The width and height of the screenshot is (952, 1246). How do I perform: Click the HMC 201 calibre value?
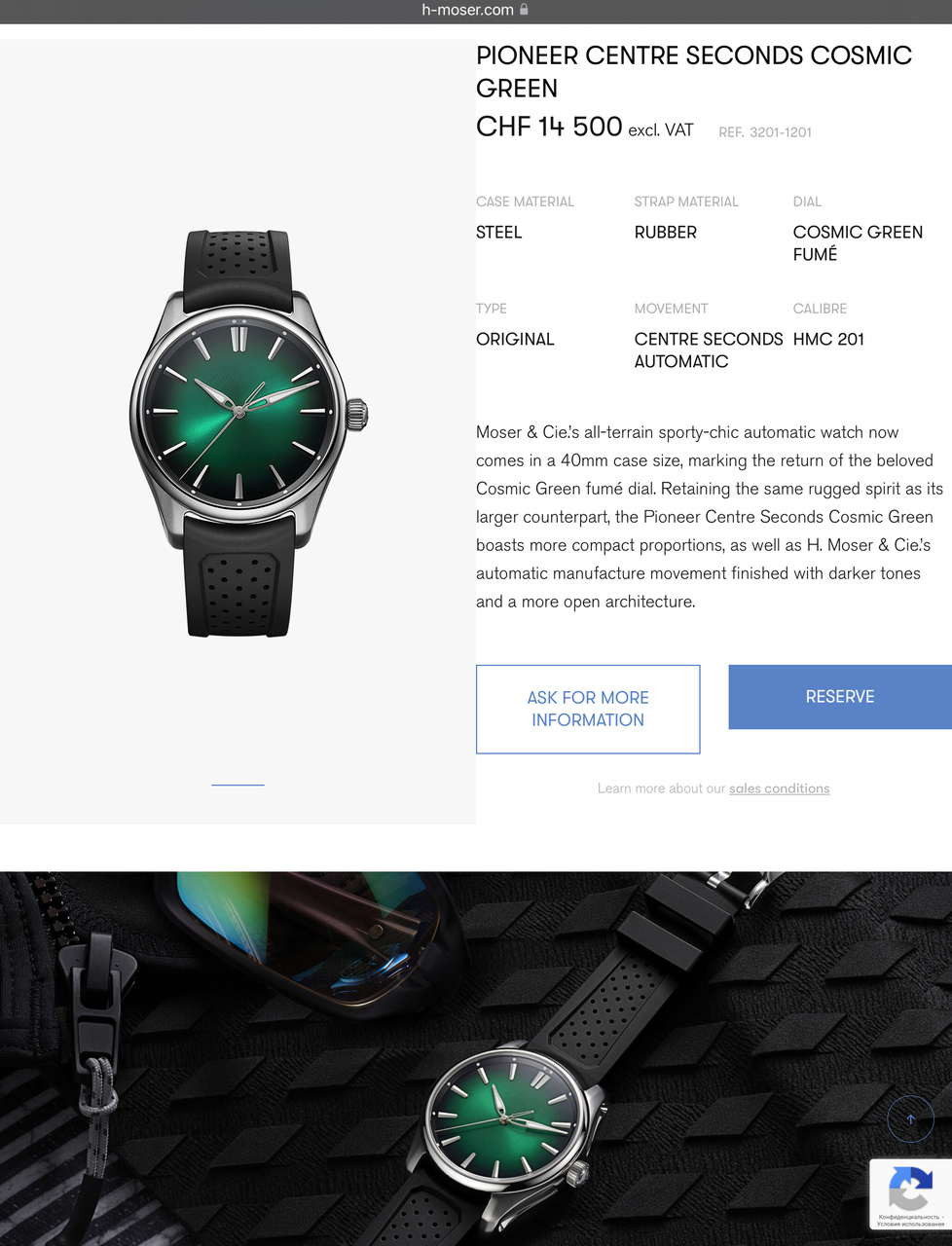click(x=828, y=339)
